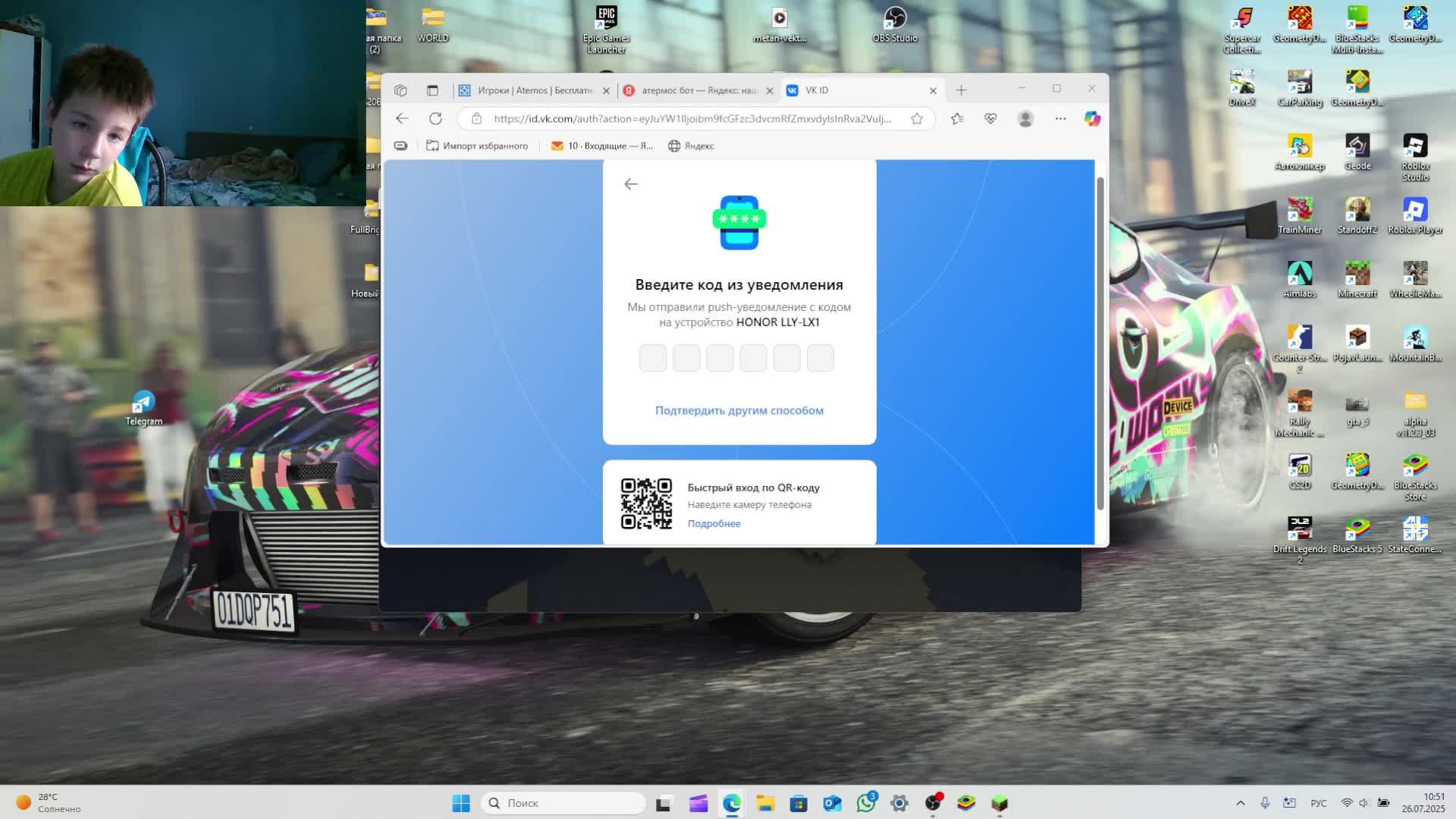Open the Импорт избранного bookmark folder
The height and width of the screenshot is (819, 1456).
tap(477, 146)
